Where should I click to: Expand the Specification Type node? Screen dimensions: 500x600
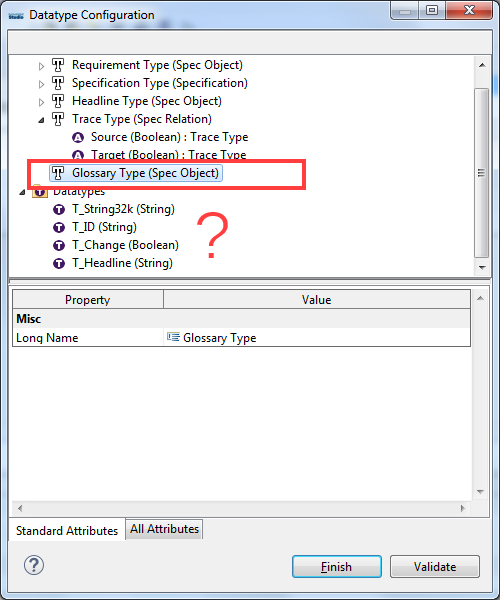point(41,84)
